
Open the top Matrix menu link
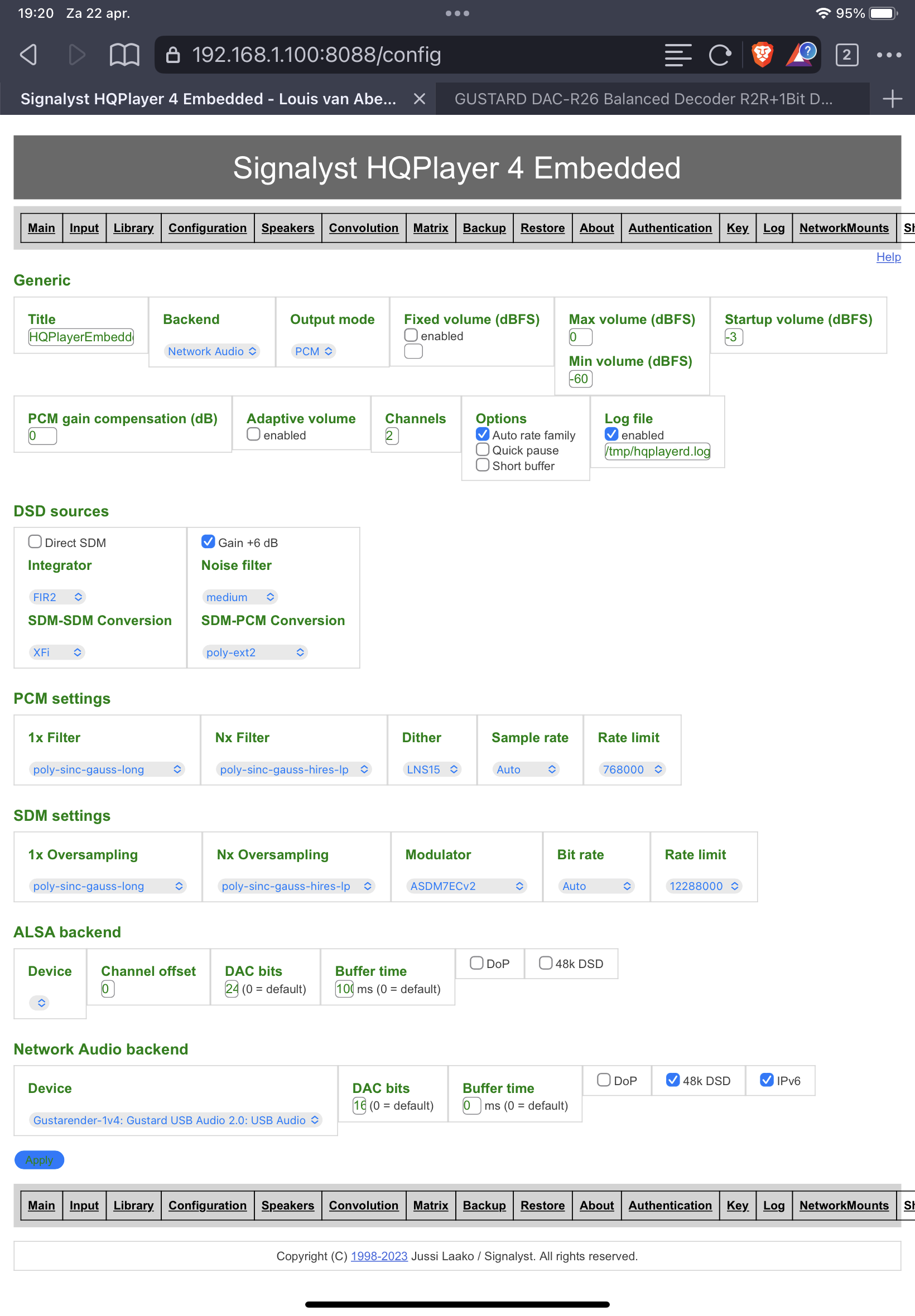tap(431, 228)
